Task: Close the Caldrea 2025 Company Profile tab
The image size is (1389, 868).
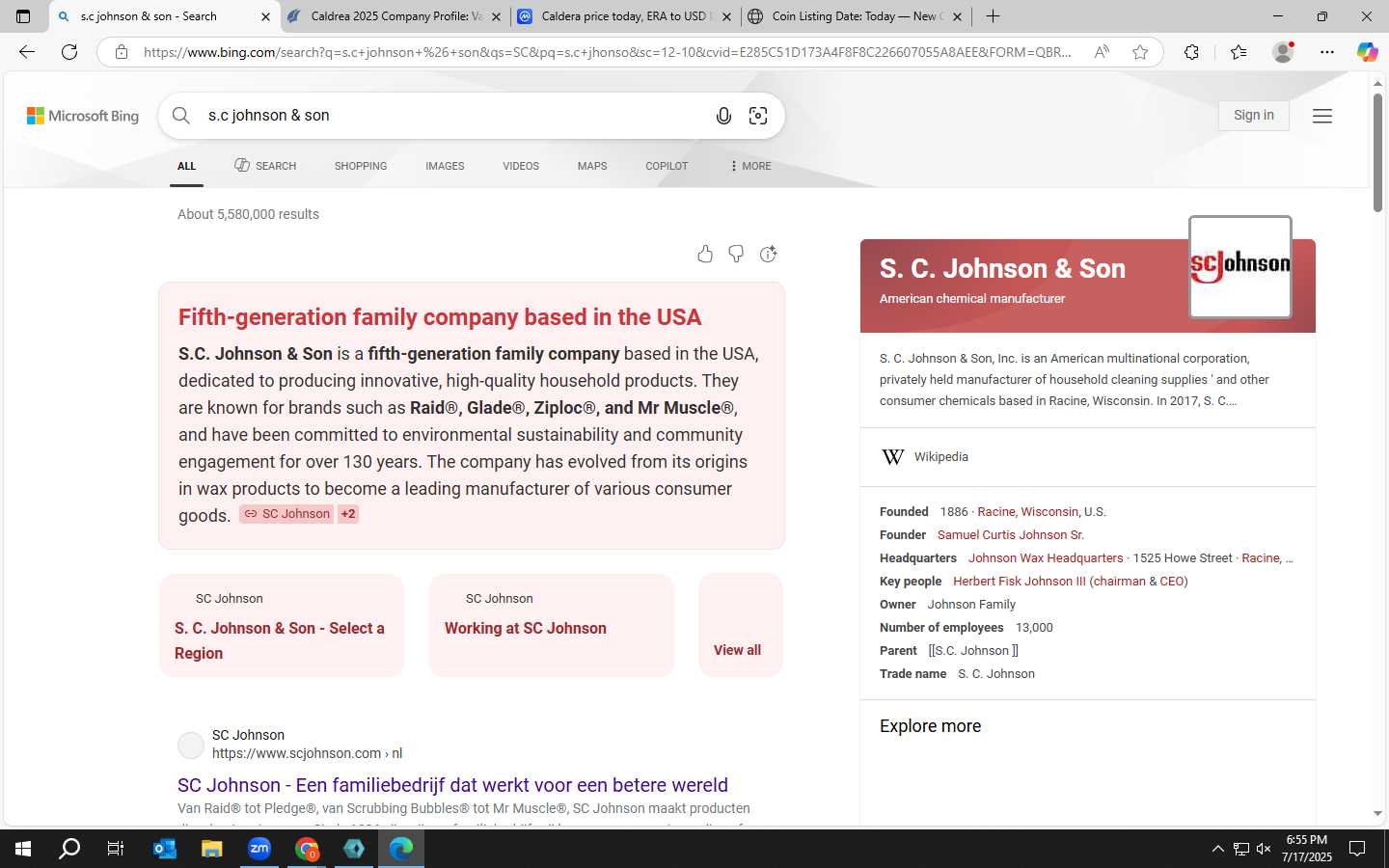Action: pyautogui.click(x=497, y=16)
